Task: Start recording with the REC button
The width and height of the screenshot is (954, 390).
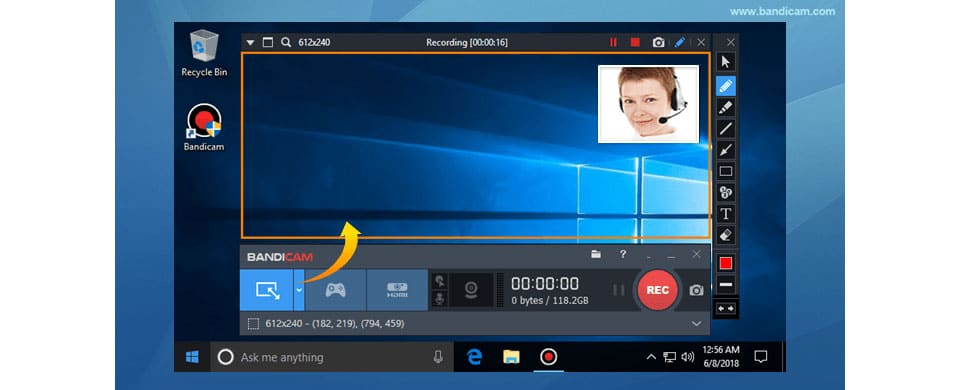Action: coord(657,290)
